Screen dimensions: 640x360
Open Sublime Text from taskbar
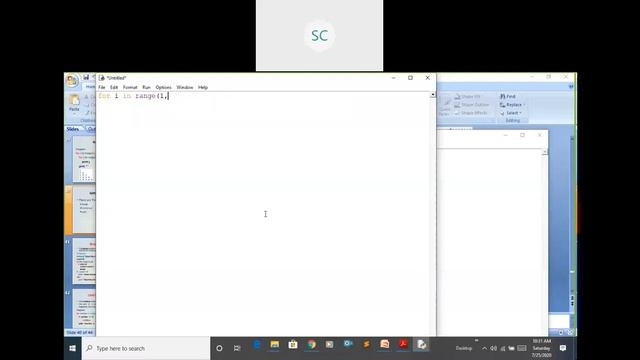(x=366, y=345)
